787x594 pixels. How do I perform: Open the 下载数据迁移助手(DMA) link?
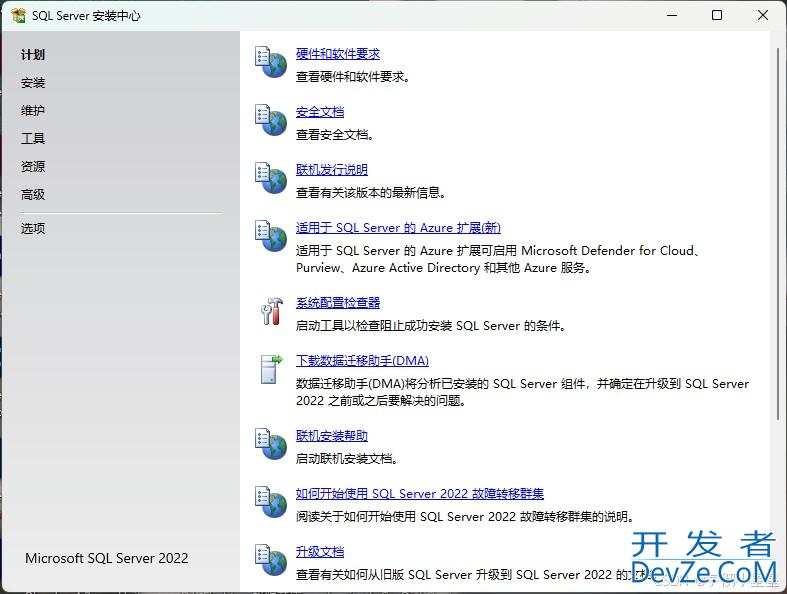(362, 361)
